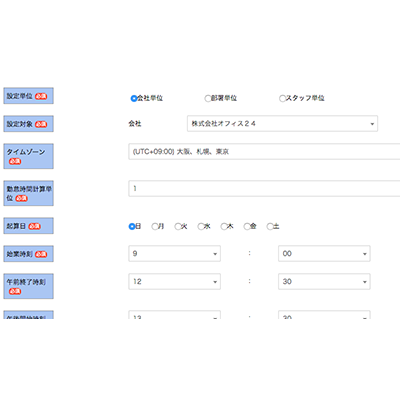Select the スタッフ単位 radio button
The image size is (400, 400).
282,98
